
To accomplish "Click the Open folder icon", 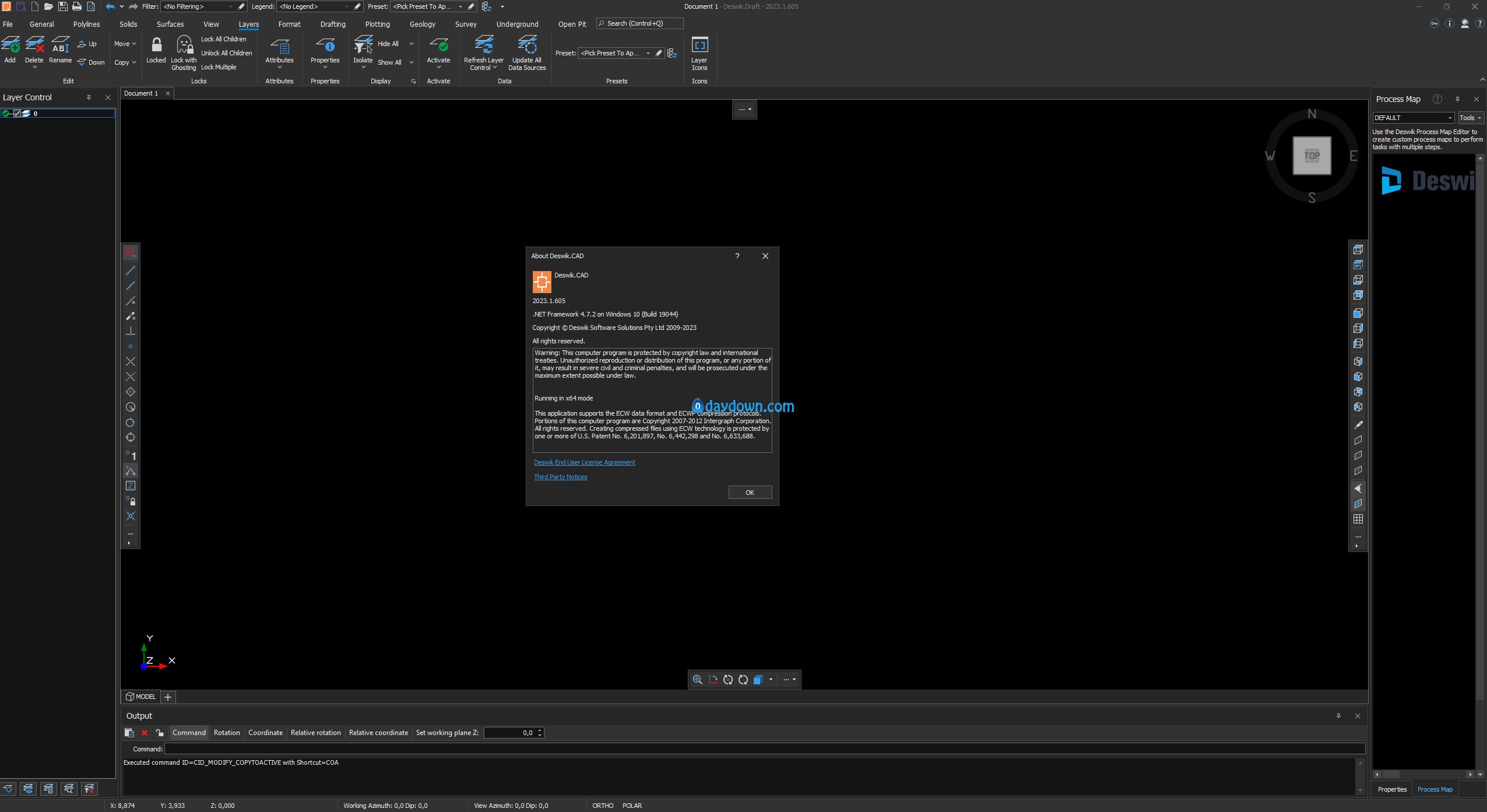I will 49,6.
